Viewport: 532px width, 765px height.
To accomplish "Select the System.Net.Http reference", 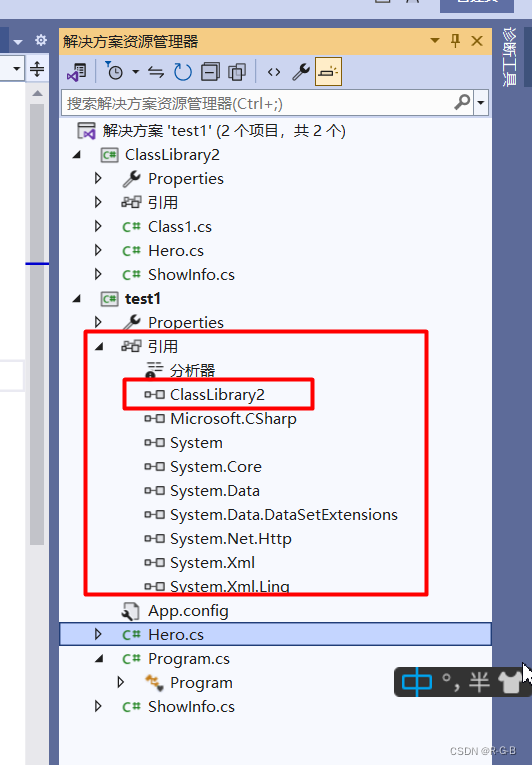I will (230, 539).
